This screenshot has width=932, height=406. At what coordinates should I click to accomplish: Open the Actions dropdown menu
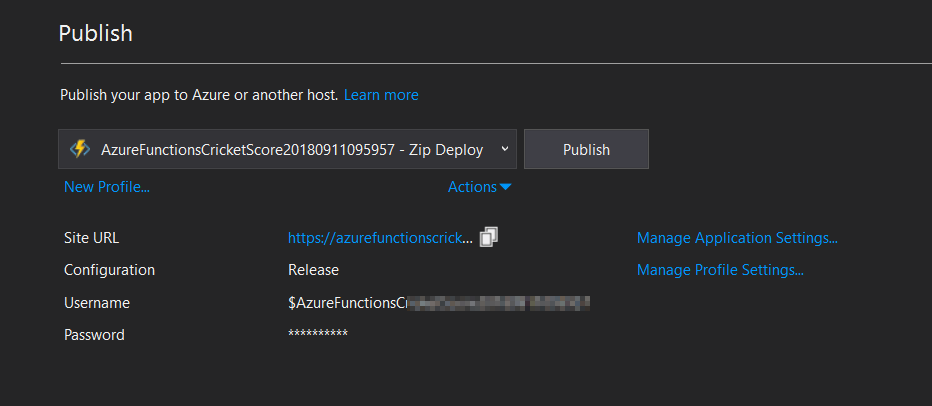pos(472,187)
